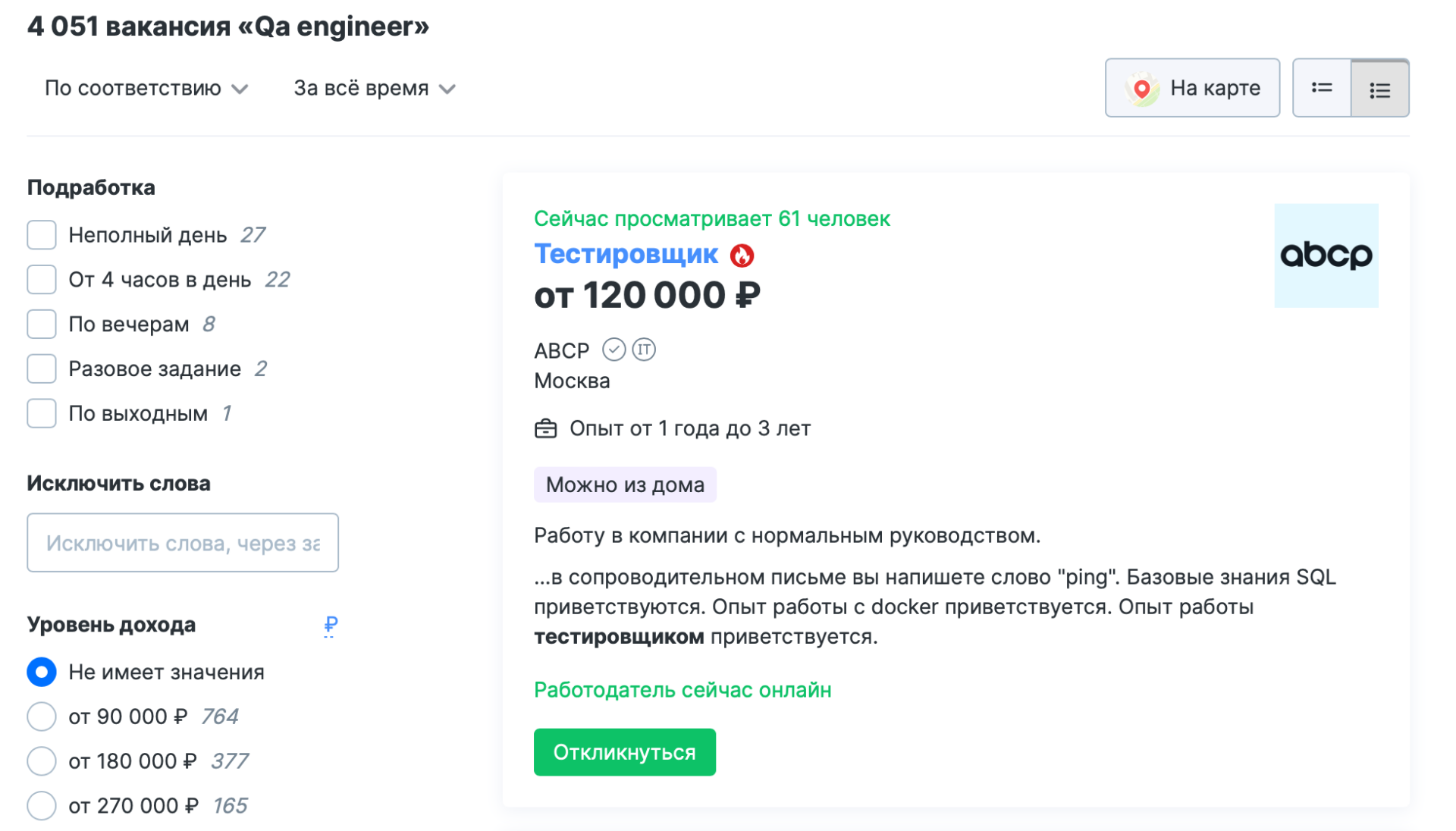
Task: Enable the «Неполный день» checkbox
Action: 42,235
